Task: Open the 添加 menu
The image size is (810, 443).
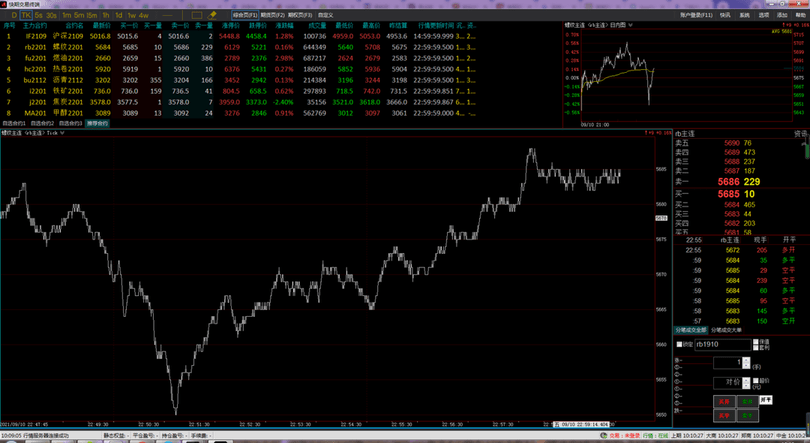Action: click(x=782, y=15)
